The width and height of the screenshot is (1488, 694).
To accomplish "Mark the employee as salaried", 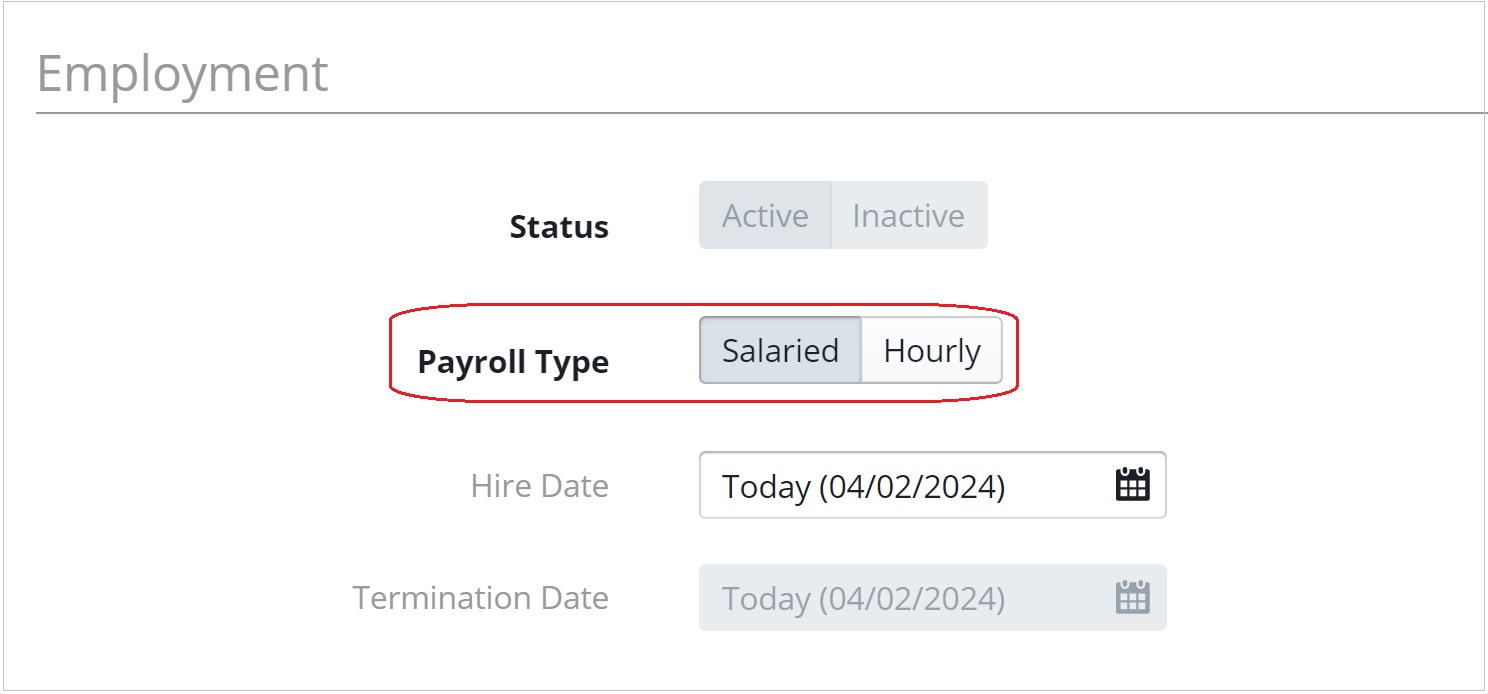I will click(780, 350).
